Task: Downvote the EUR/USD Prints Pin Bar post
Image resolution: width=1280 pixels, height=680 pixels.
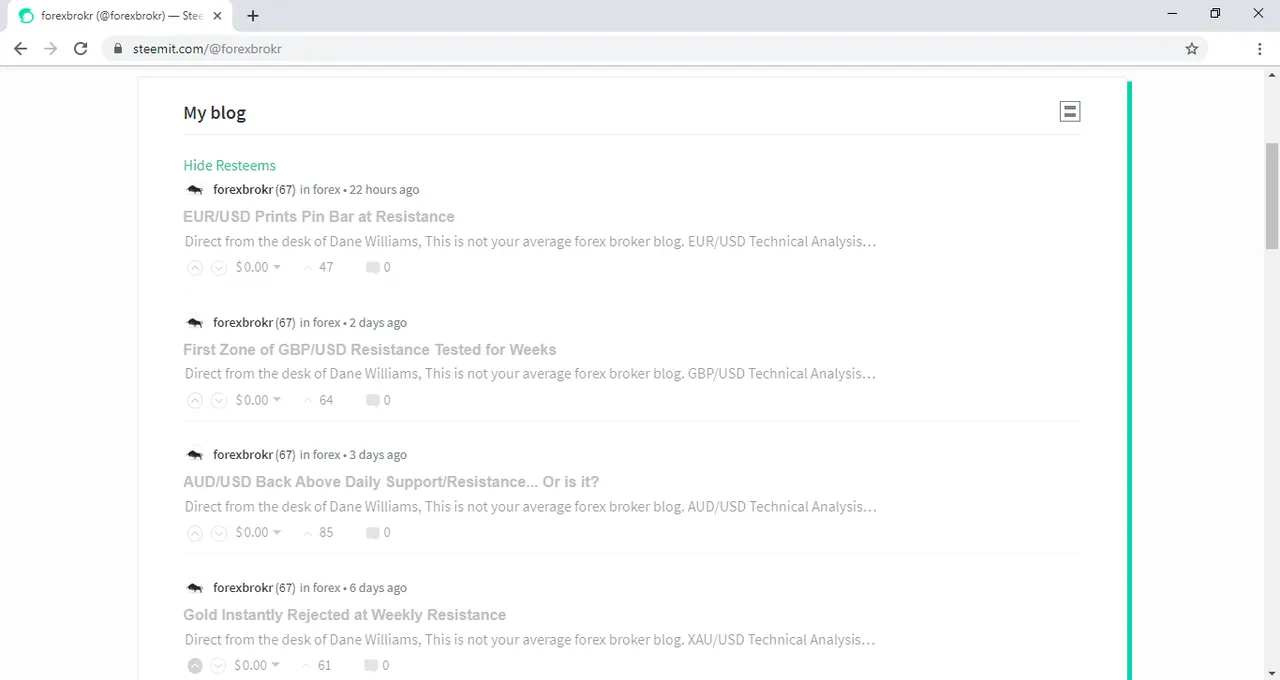Action: coord(219,267)
